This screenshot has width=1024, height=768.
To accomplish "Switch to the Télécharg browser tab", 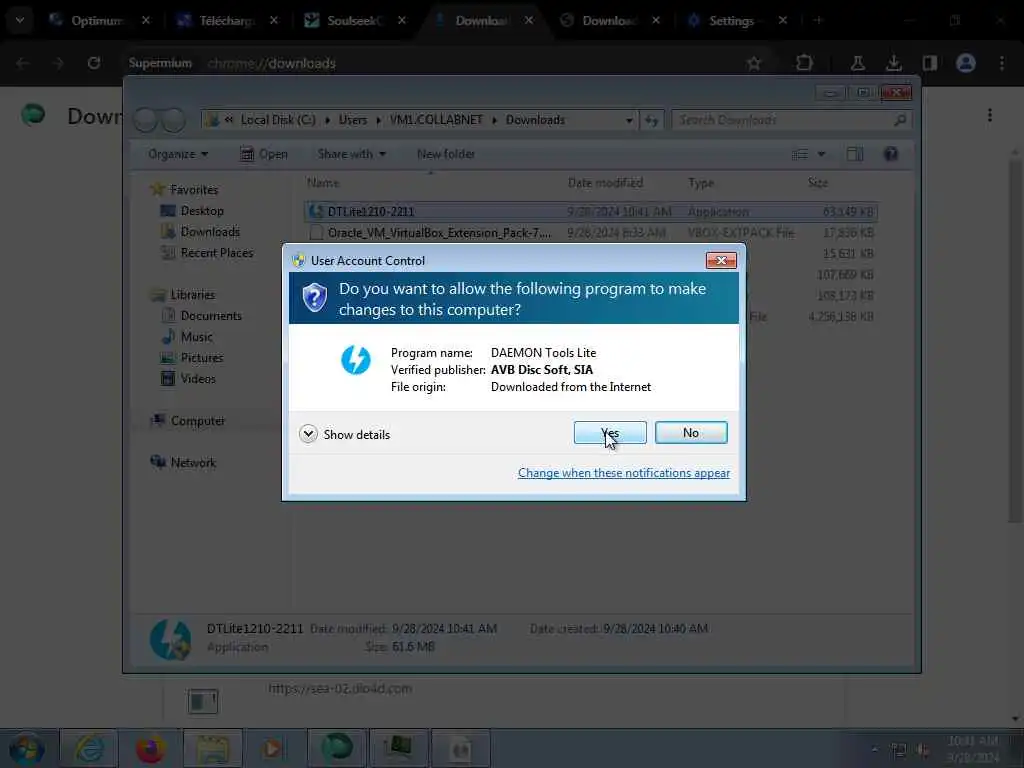I will pyautogui.click(x=225, y=21).
